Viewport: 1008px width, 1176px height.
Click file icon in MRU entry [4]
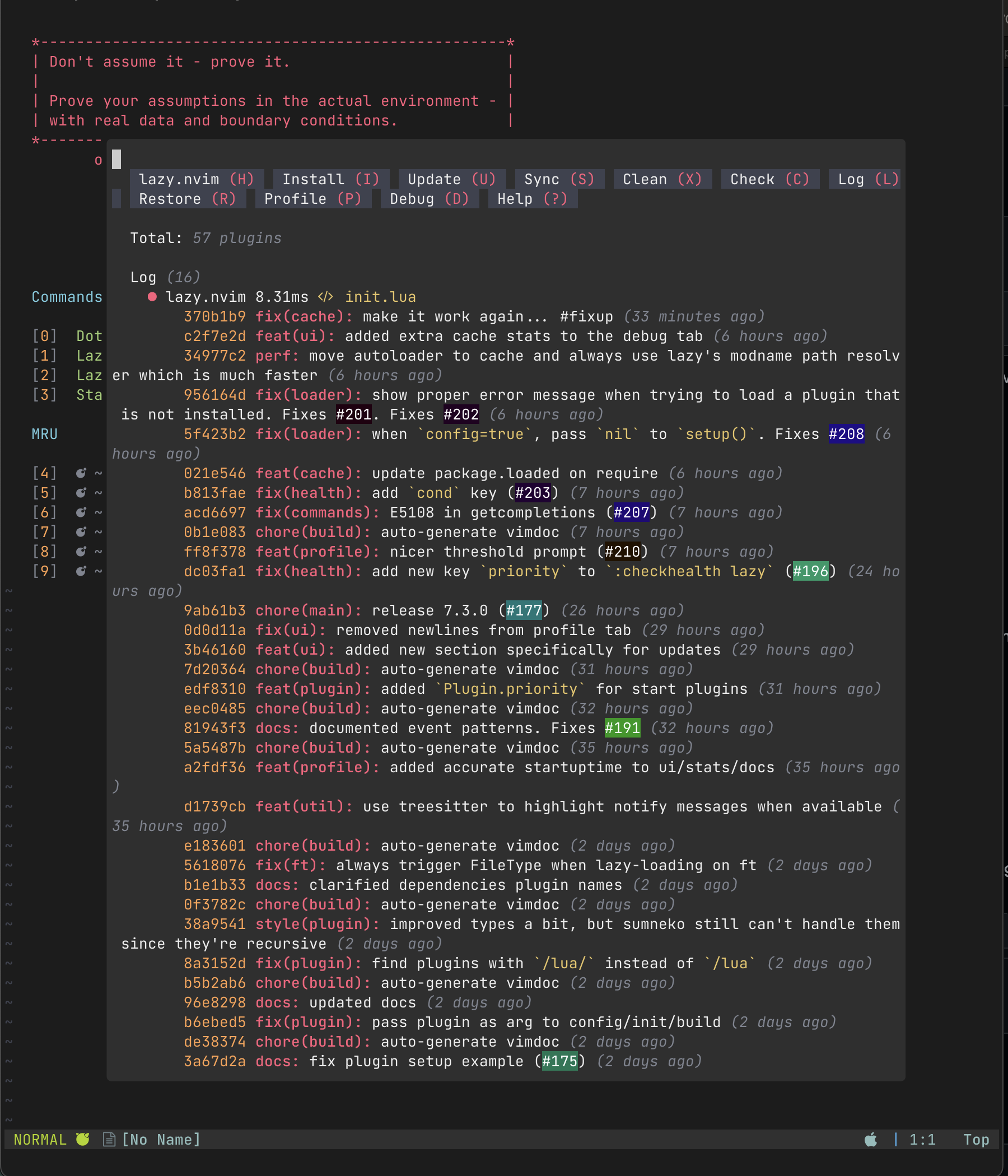[x=81, y=473]
